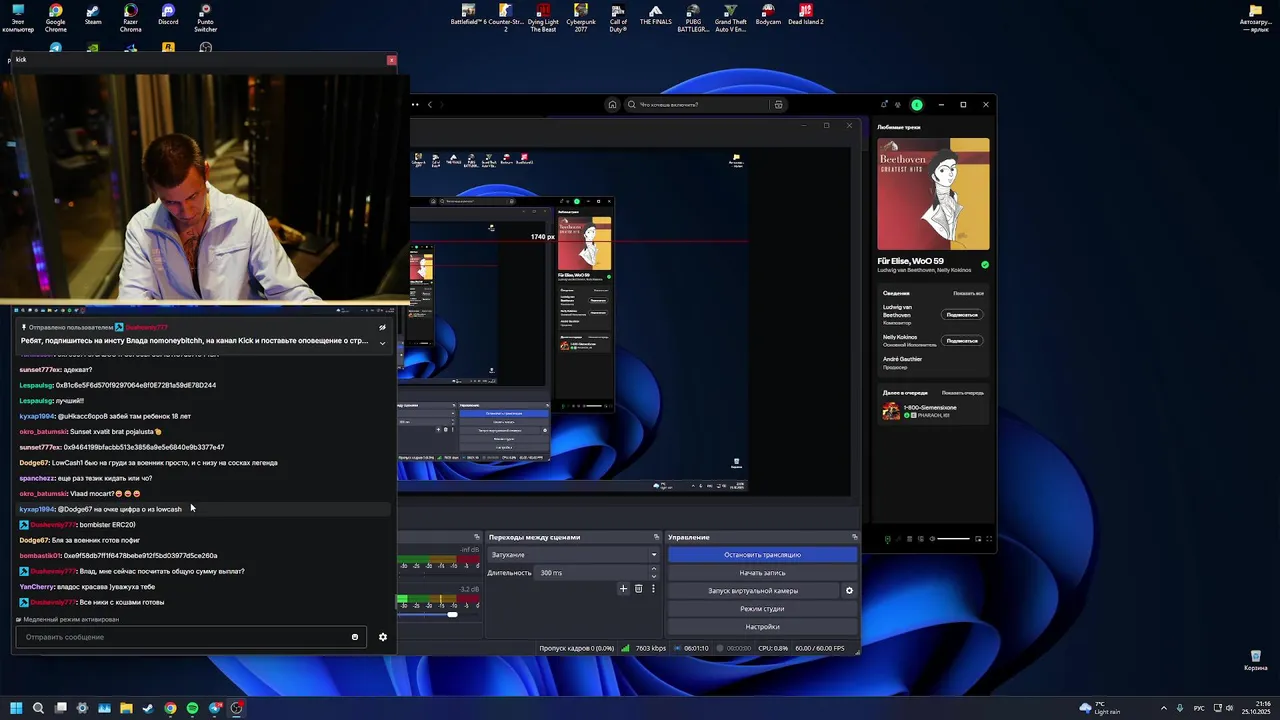
Task: Click Показать все credits link
Action: point(968,293)
